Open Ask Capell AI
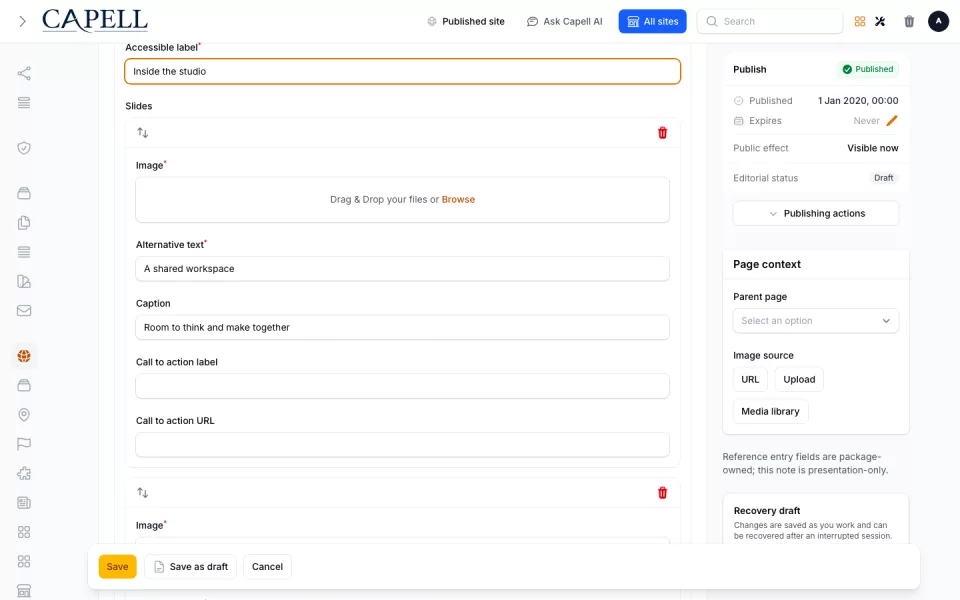The height and width of the screenshot is (600, 960). [564, 21]
